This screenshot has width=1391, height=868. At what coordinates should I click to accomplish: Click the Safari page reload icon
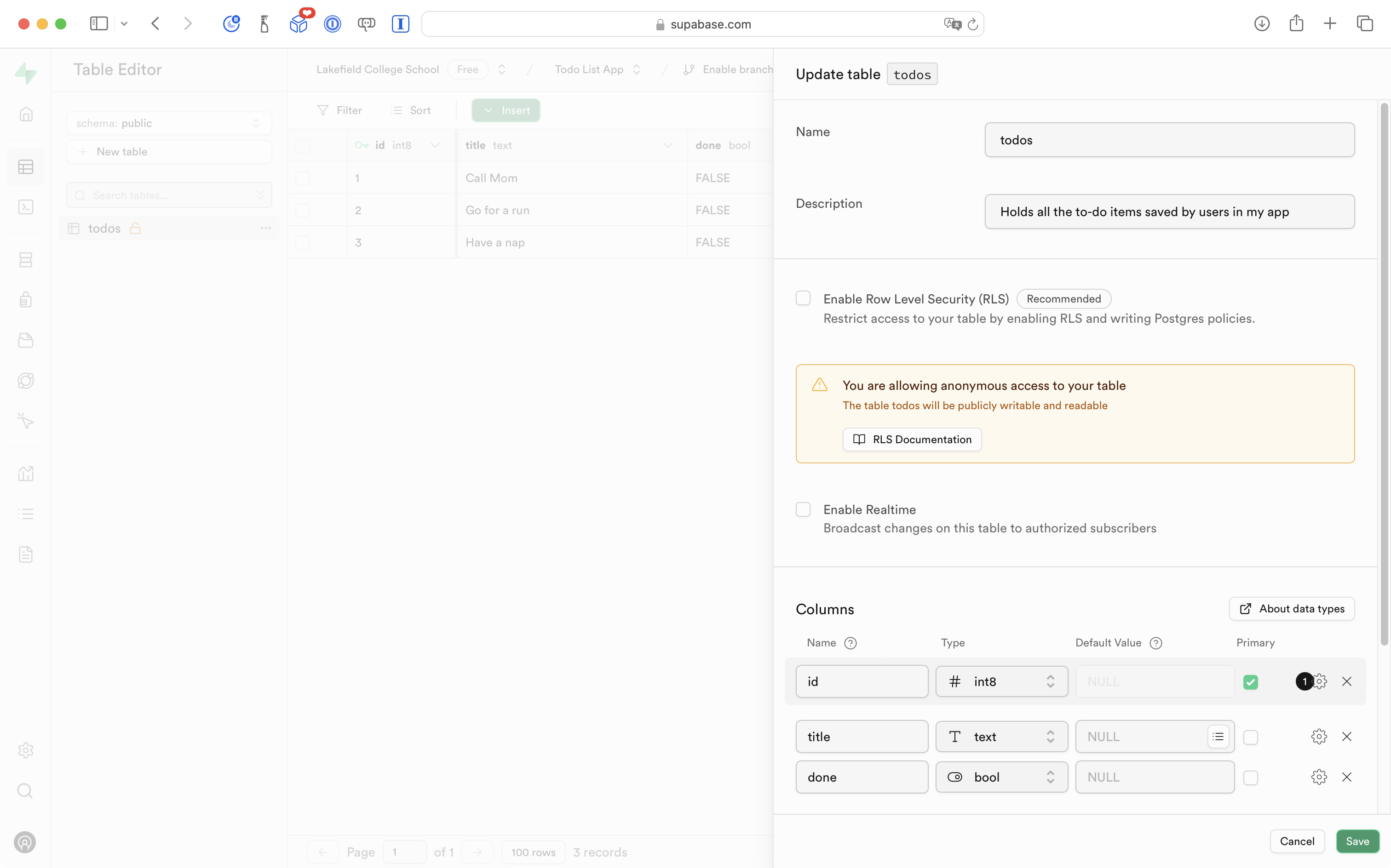[972, 24]
